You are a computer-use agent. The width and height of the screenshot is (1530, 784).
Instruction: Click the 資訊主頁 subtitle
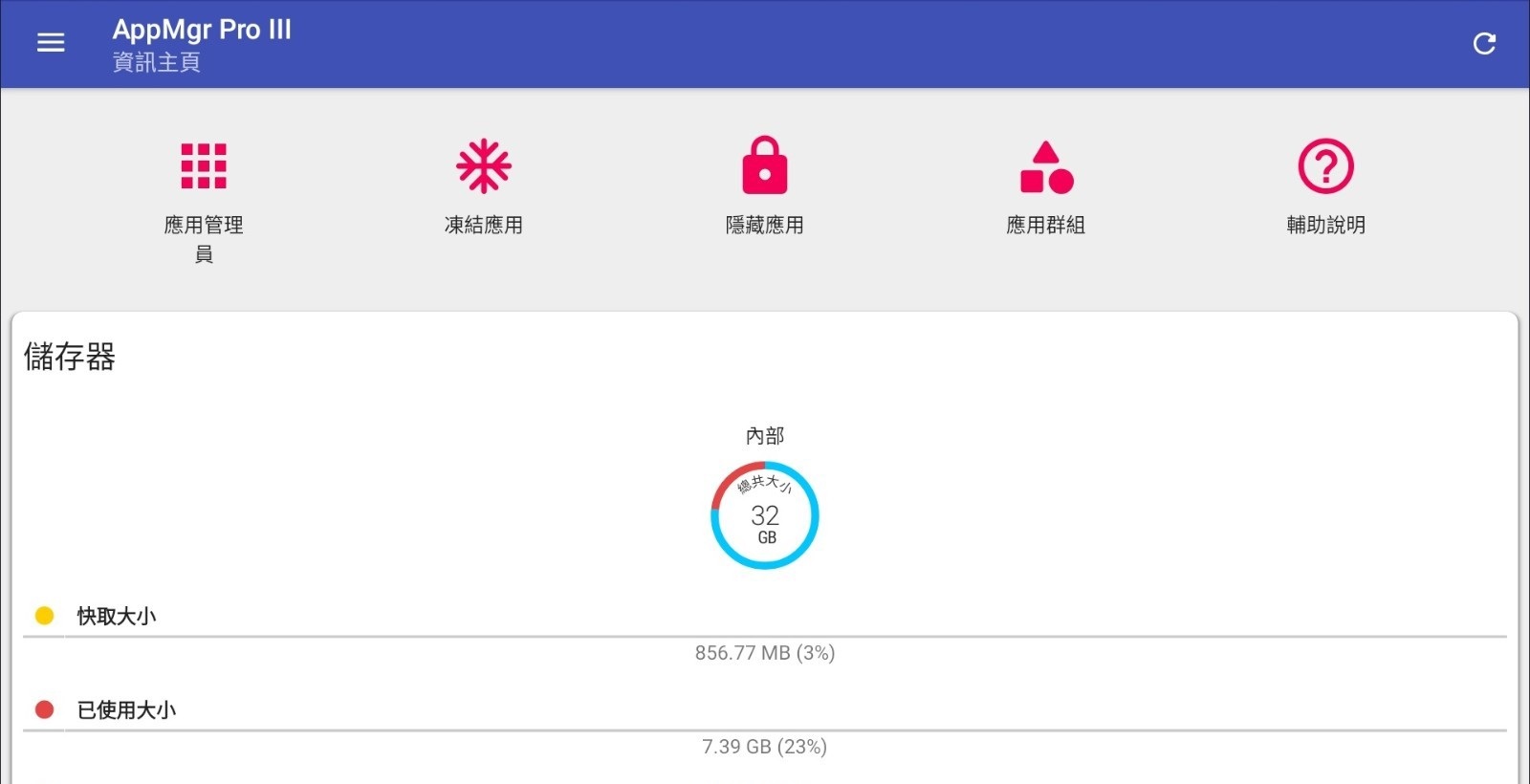click(x=156, y=63)
